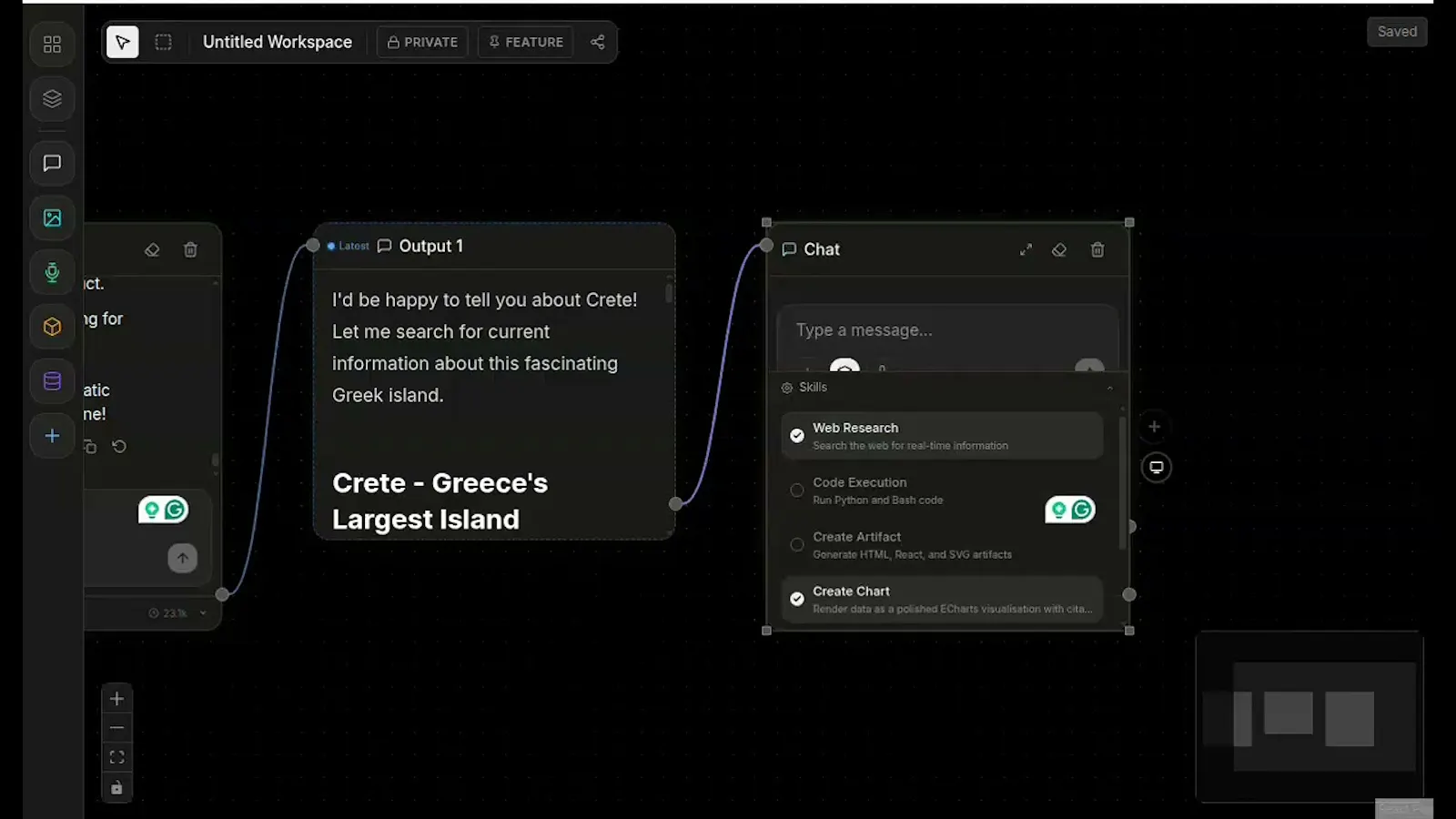1456x819 pixels.
Task: Enable the Create Artifact skill
Action: 942,545
